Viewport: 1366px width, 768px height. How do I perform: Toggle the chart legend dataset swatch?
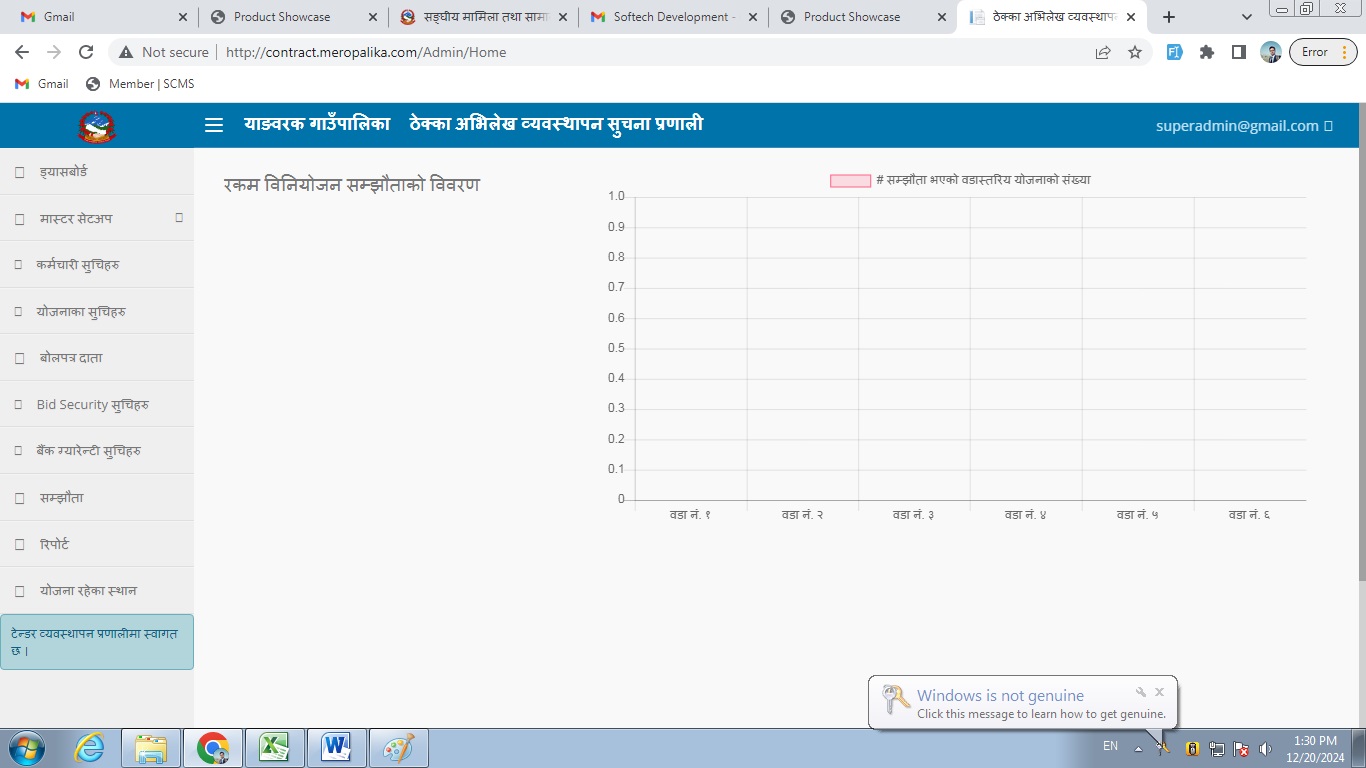click(849, 180)
